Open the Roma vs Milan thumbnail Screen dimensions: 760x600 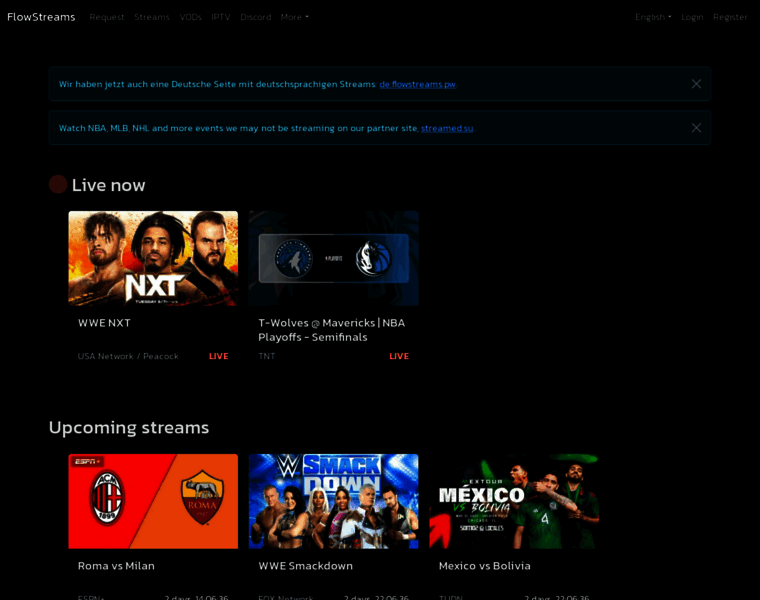[x=153, y=501]
